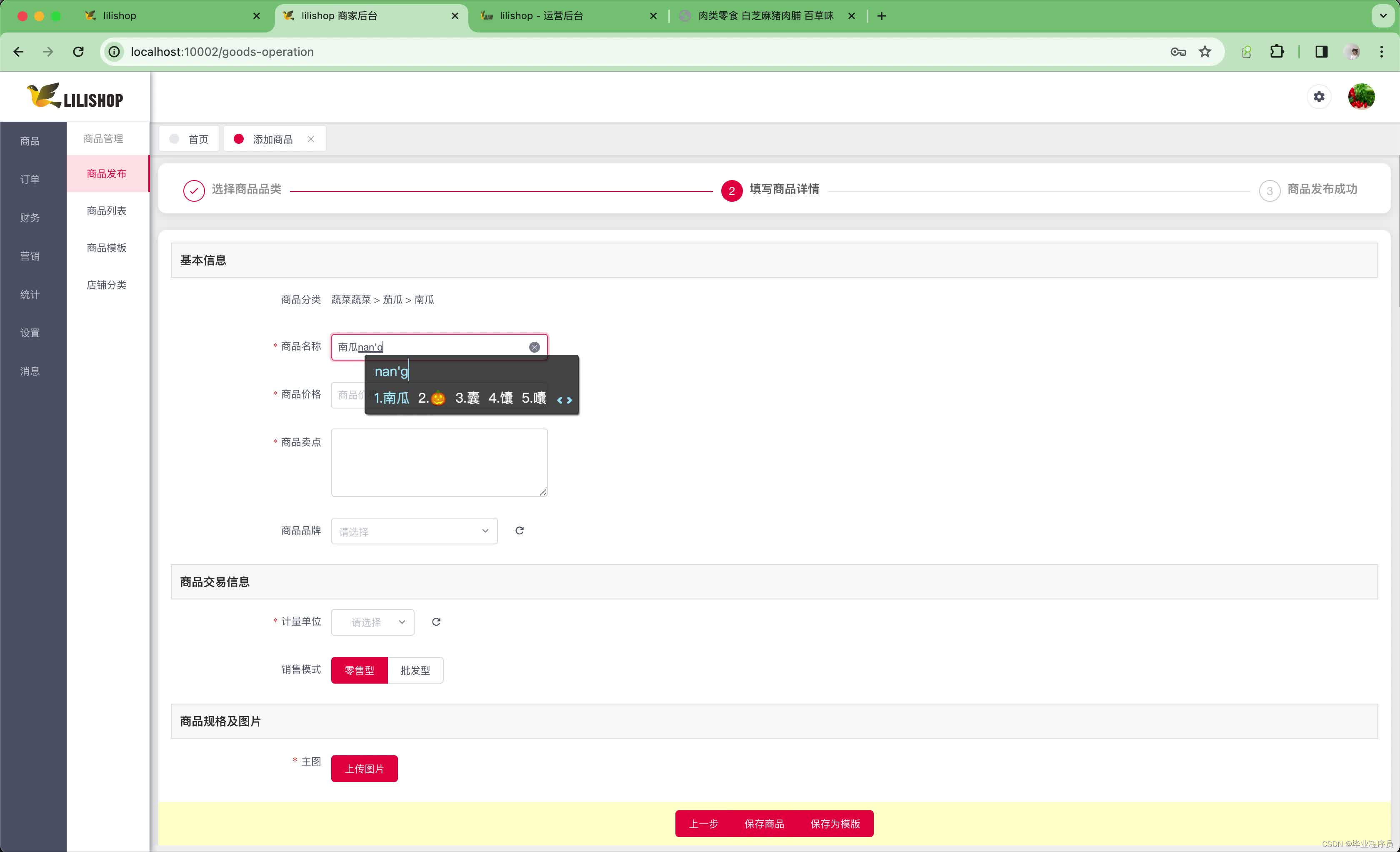
Task: Choose IME candidate 1.南瓜
Action: pyautogui.click(x=392, y=398)
